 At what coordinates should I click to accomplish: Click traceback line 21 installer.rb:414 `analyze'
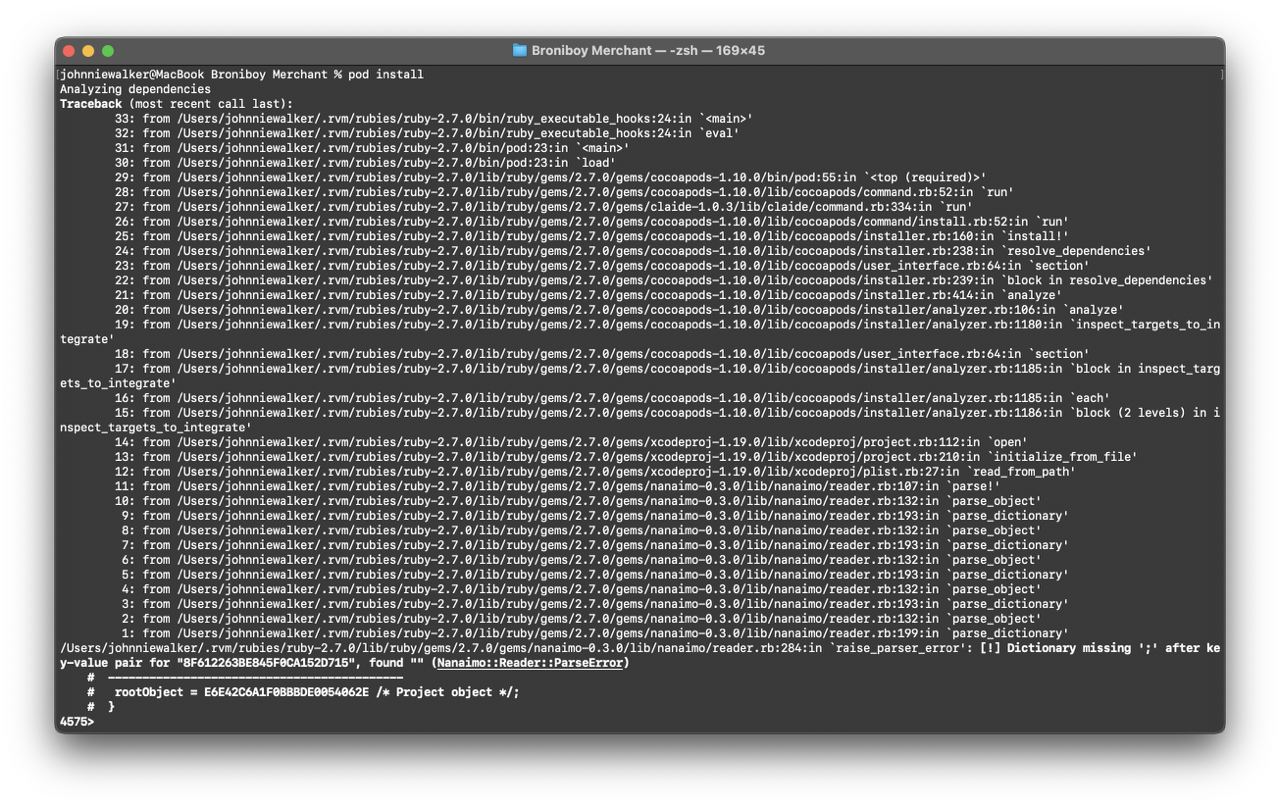pos(589,295)
